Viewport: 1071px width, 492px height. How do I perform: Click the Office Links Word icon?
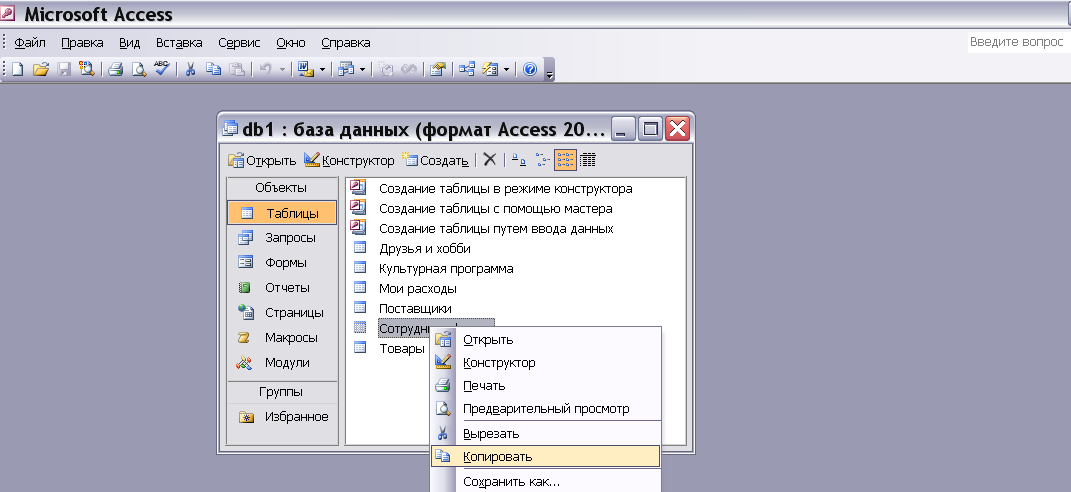305,69
